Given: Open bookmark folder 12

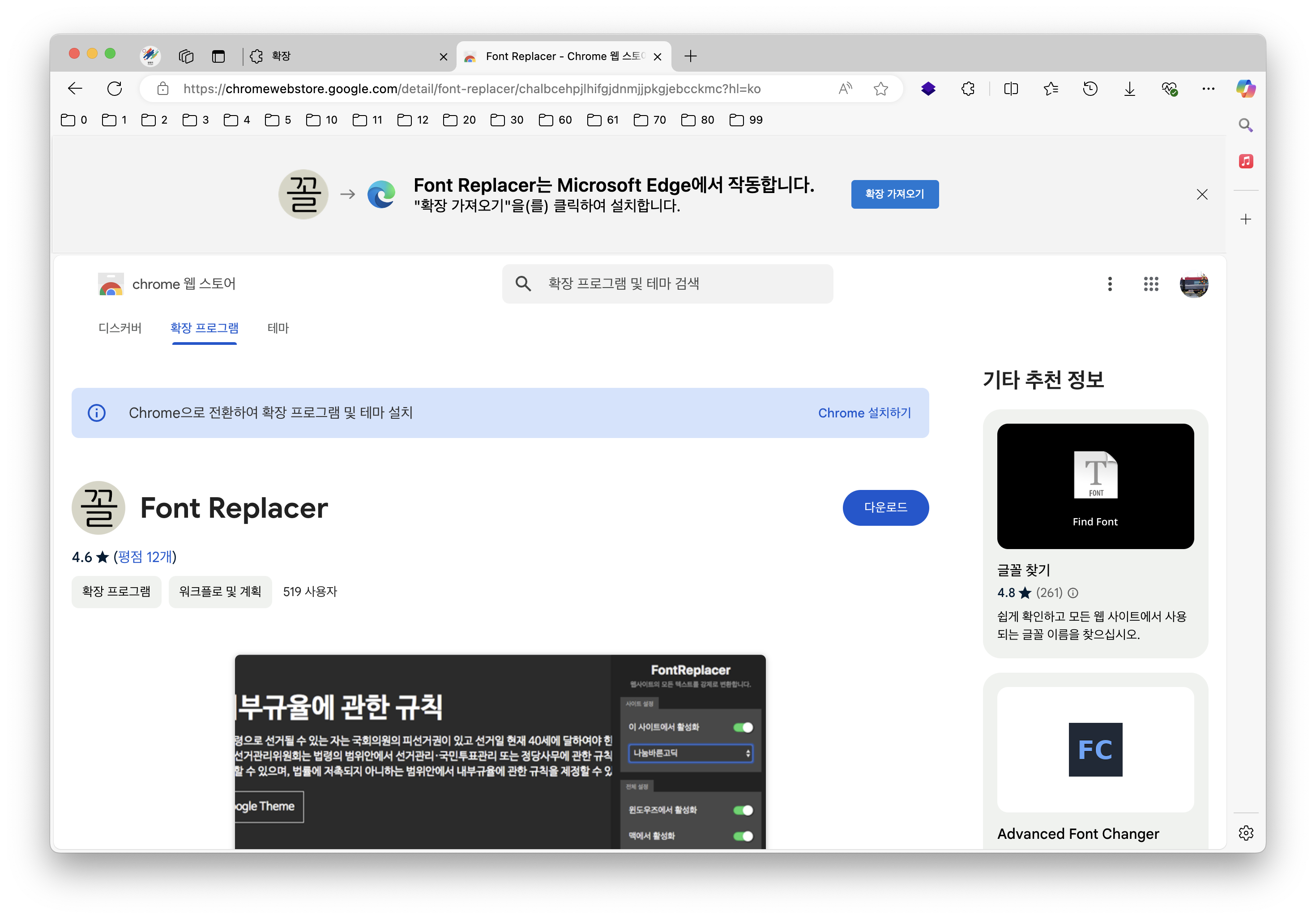Looking at the screenshot, I should (413, 120).
